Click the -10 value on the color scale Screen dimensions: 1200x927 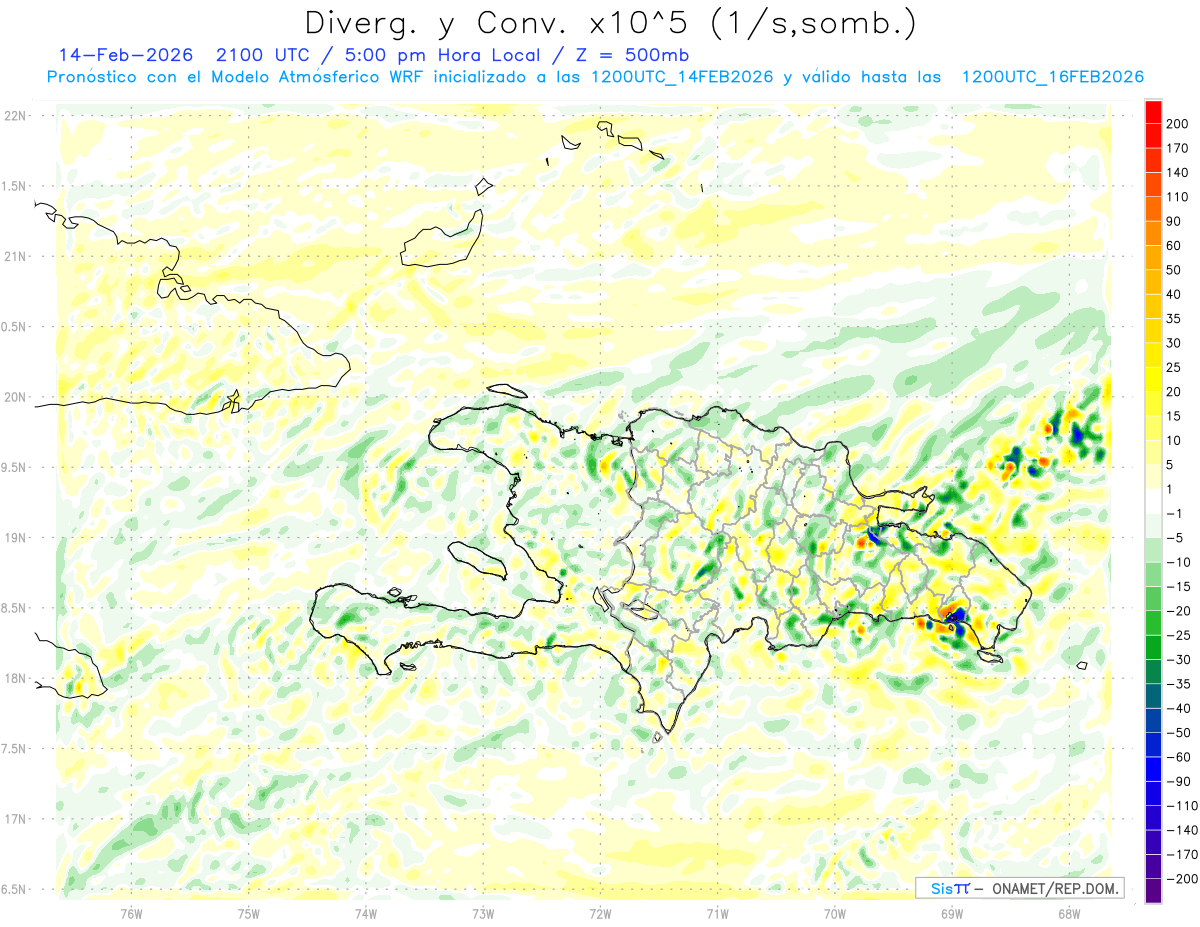point(1177,562)
